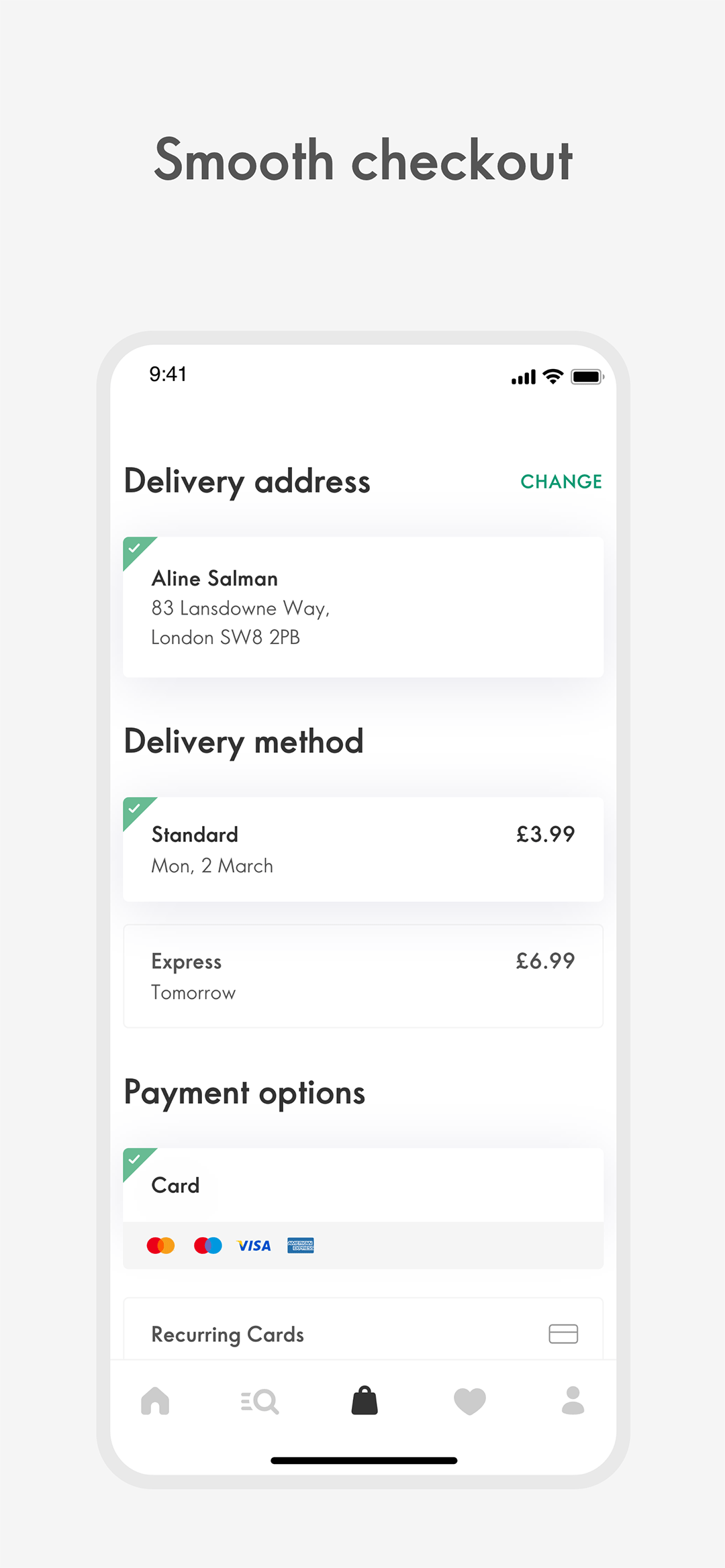Select the Aline Salman address card

363,607
